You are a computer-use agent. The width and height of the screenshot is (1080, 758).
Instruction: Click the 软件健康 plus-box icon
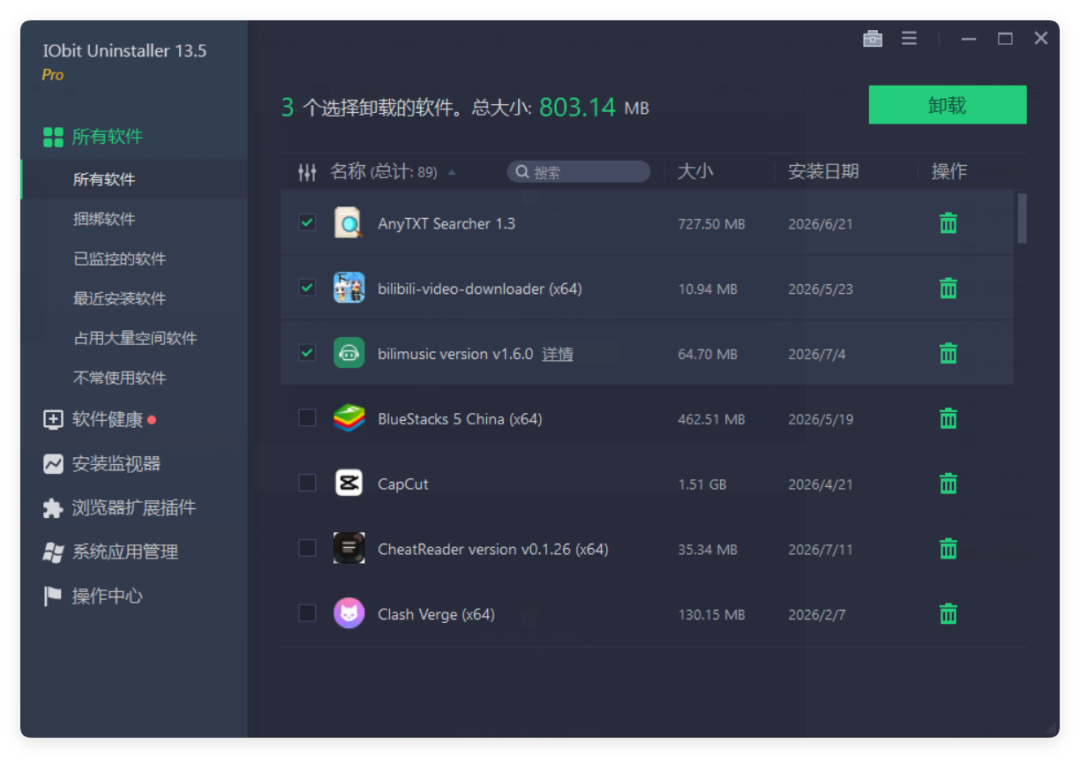(x=52, y=419)
